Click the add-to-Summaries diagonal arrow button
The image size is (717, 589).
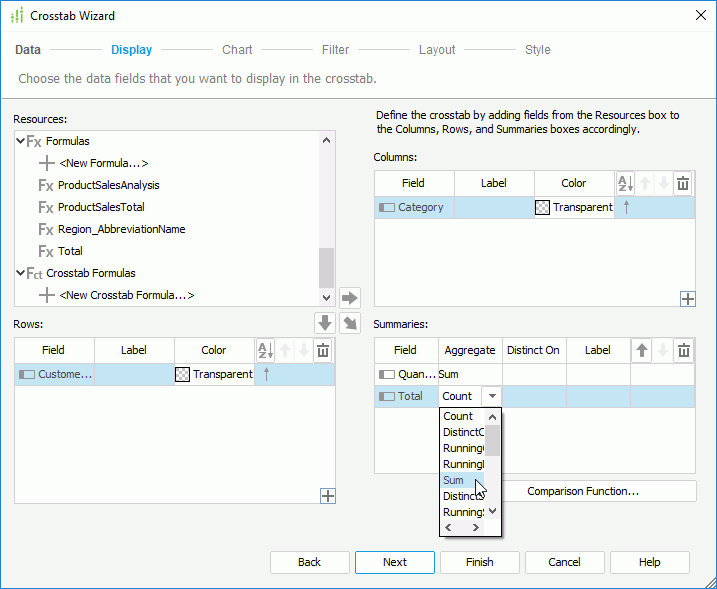coord(350,323)
